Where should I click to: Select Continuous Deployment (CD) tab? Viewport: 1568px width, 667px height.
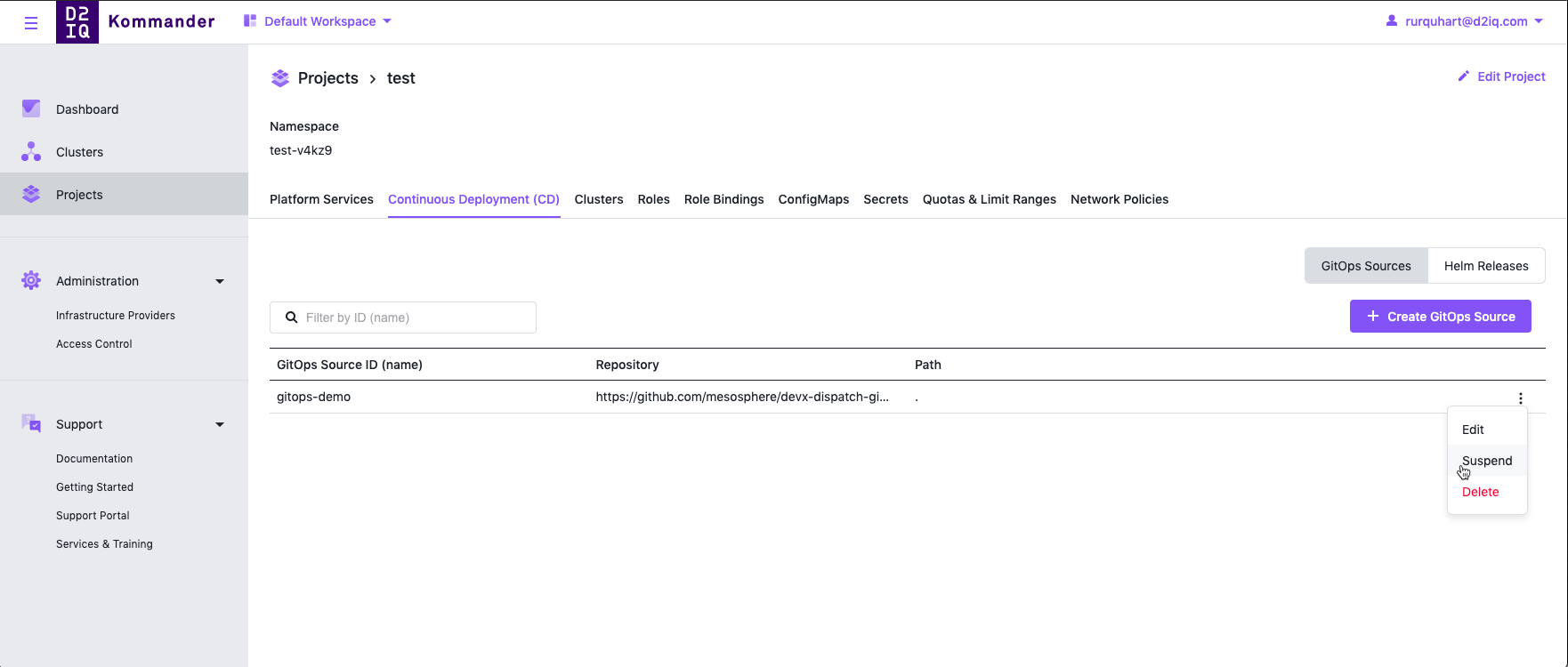473,199
